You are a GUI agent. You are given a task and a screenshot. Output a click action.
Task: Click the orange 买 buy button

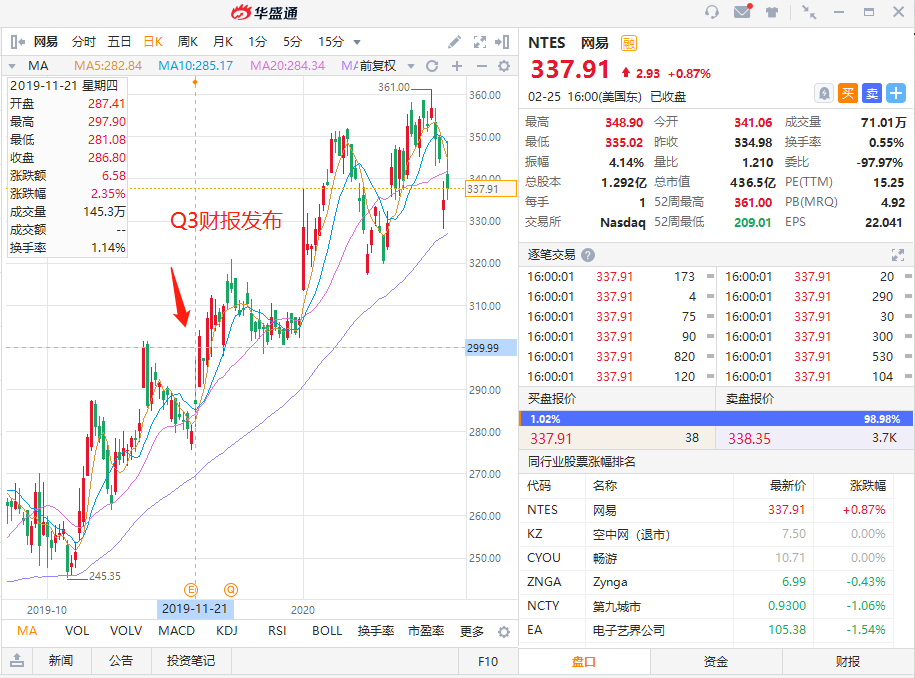[x=848, y=93]
